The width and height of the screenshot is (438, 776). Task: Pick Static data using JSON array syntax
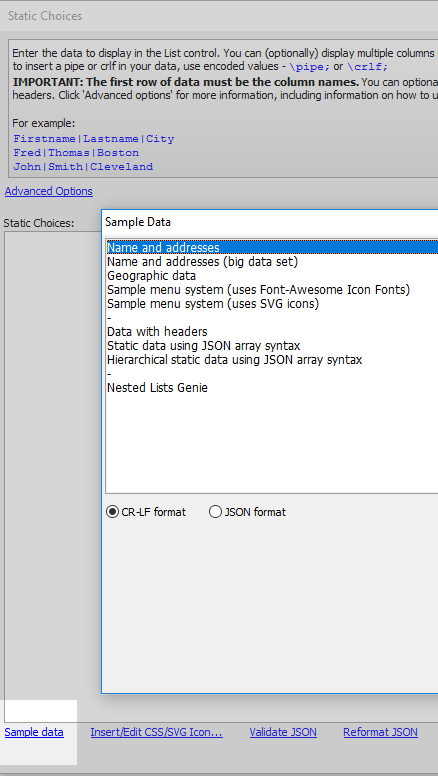point(272,345)
